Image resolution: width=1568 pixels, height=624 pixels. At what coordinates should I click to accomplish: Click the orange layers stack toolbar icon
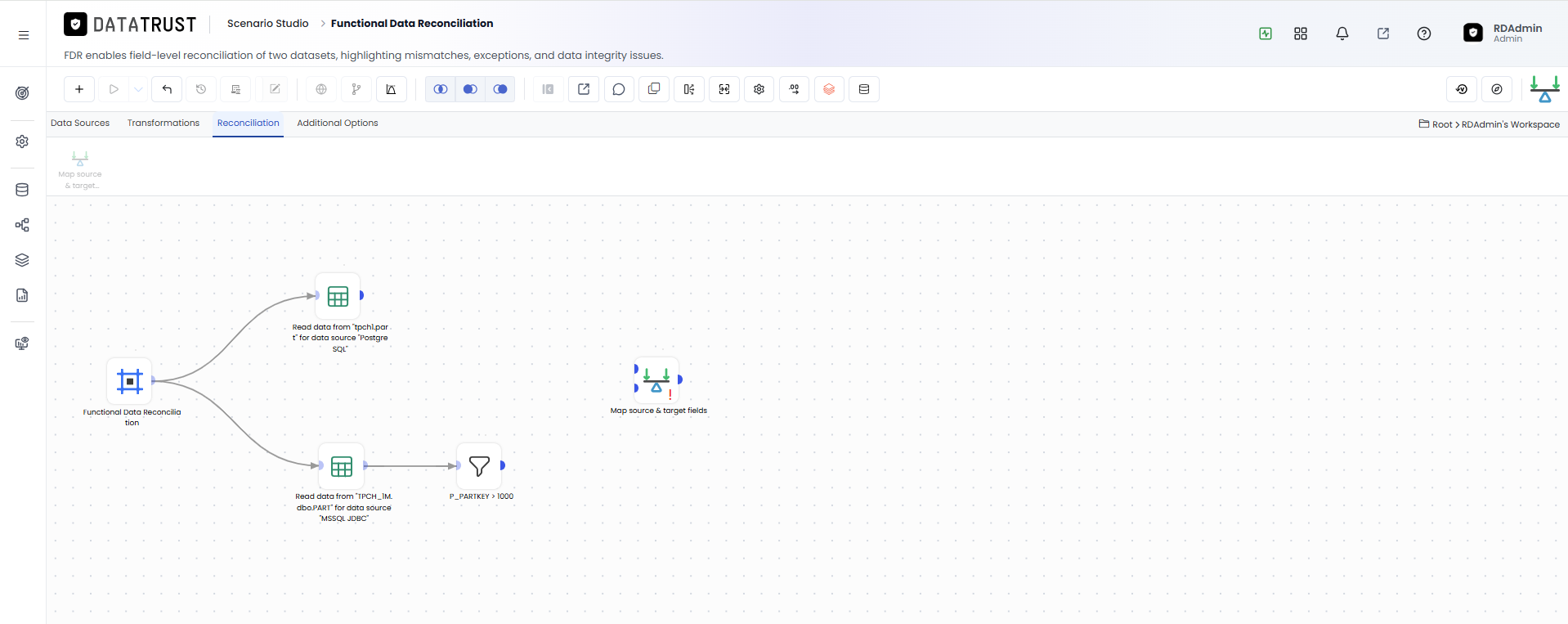829,89
